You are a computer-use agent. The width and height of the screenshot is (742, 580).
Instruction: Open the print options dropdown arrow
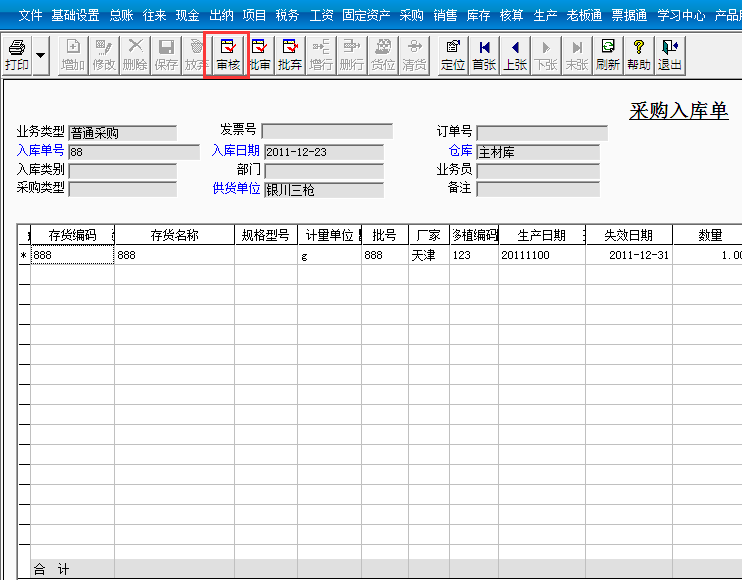coord(41,55)
